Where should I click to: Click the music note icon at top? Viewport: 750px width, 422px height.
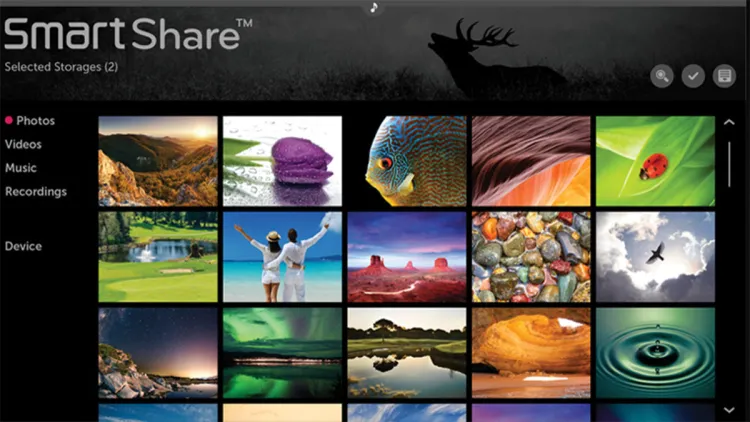click(x=374, y=7)
